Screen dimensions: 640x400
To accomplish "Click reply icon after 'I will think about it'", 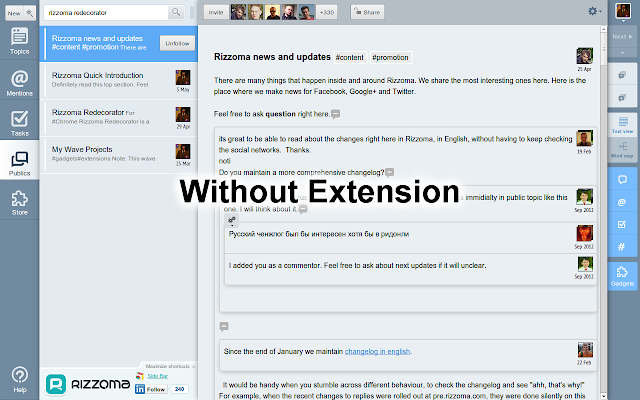I will tap(303, 209).
